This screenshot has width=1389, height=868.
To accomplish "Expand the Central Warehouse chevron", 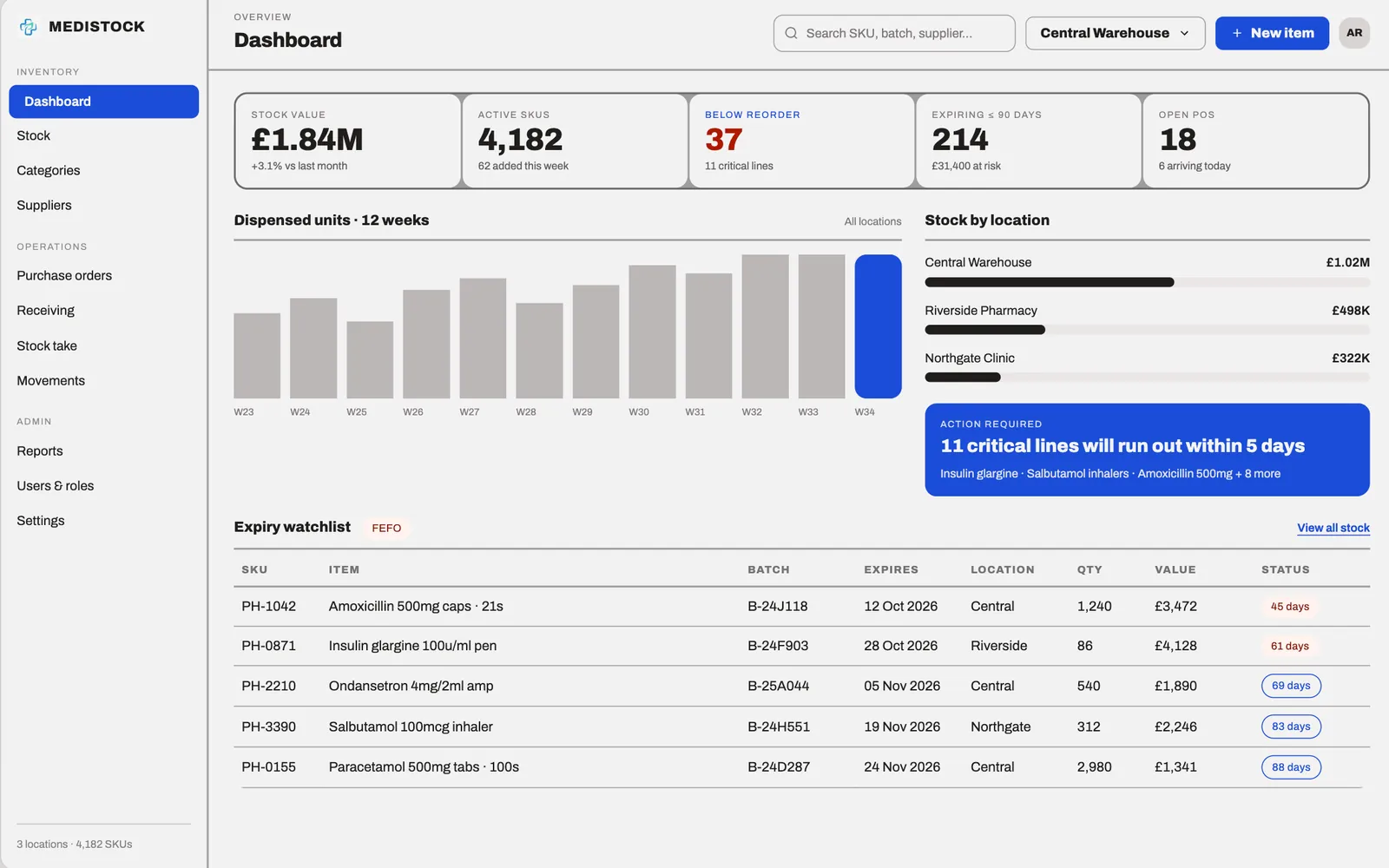I will click(1184, 33).
